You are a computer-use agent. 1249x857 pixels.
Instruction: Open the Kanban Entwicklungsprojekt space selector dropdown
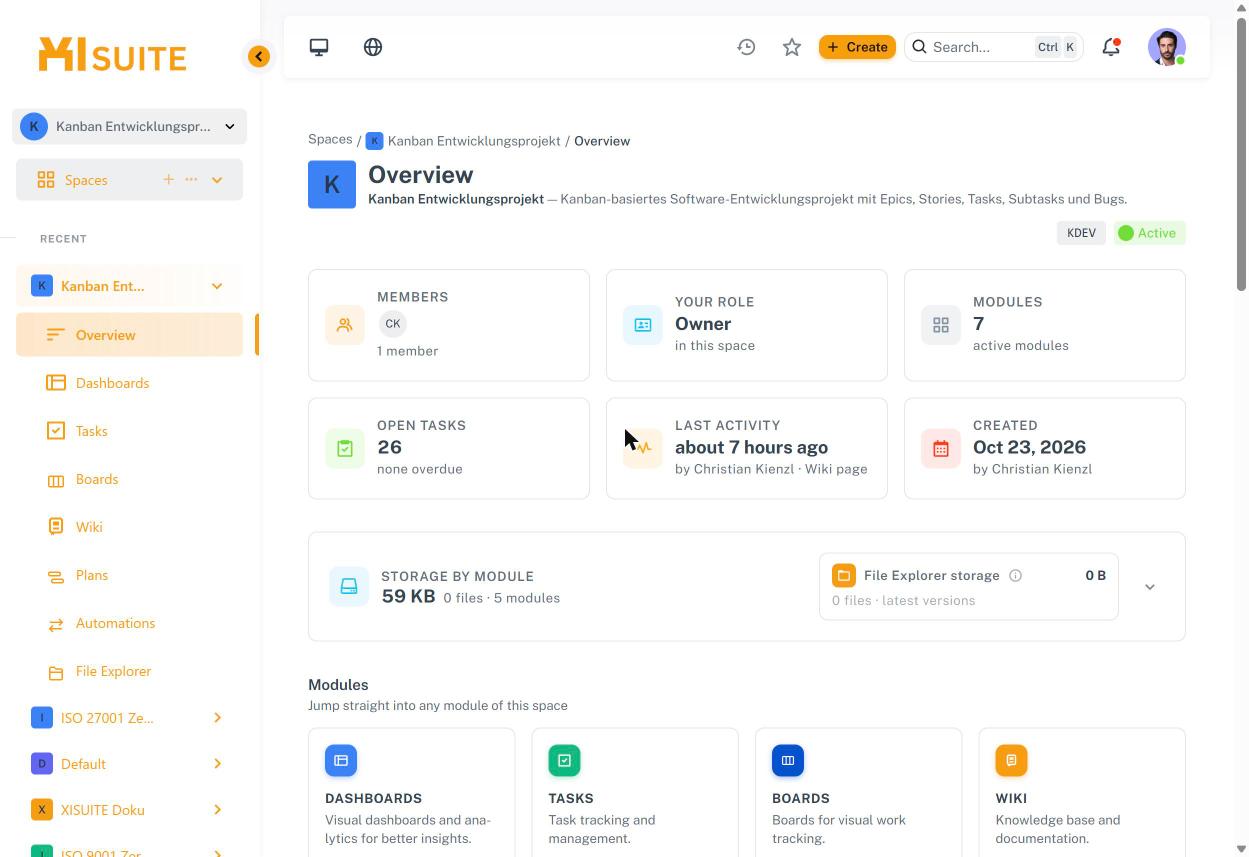point(129,127)
